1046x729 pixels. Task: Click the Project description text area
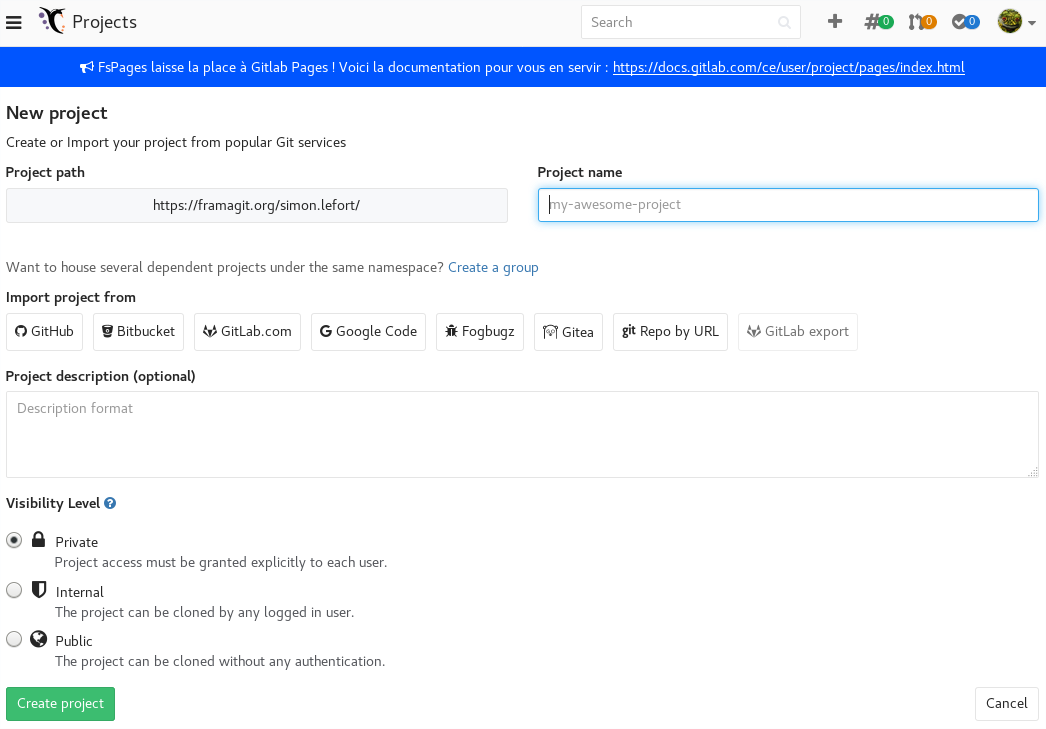coord(522,434)
